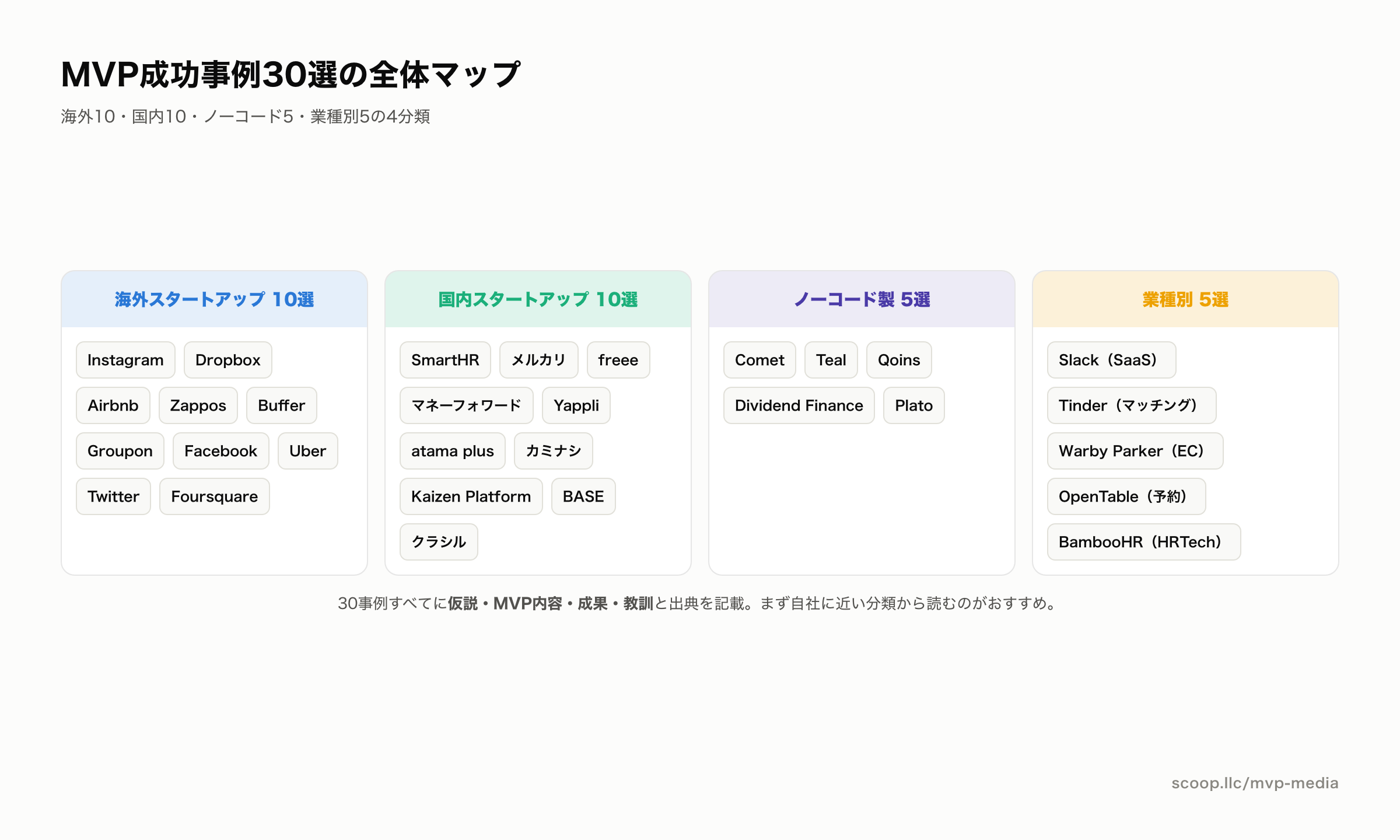Select the Teal tag
This screenshot has height=840, width=1400.
coord(831,360)
